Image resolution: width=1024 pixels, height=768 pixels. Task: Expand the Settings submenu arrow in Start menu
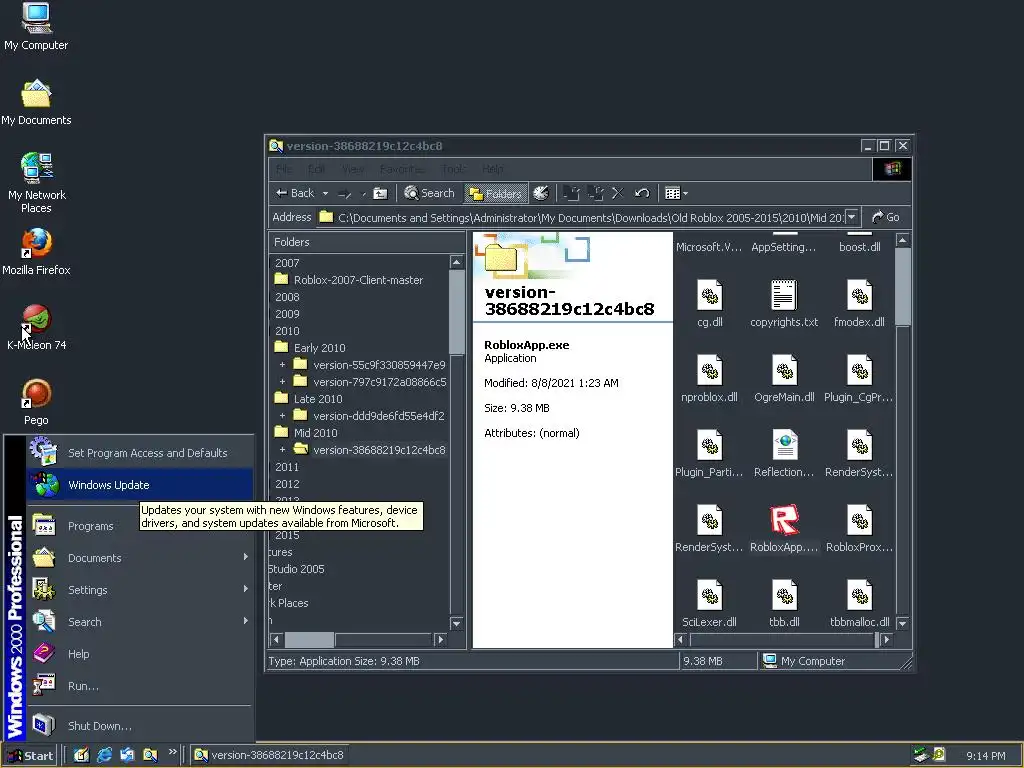tap(246, 589)
